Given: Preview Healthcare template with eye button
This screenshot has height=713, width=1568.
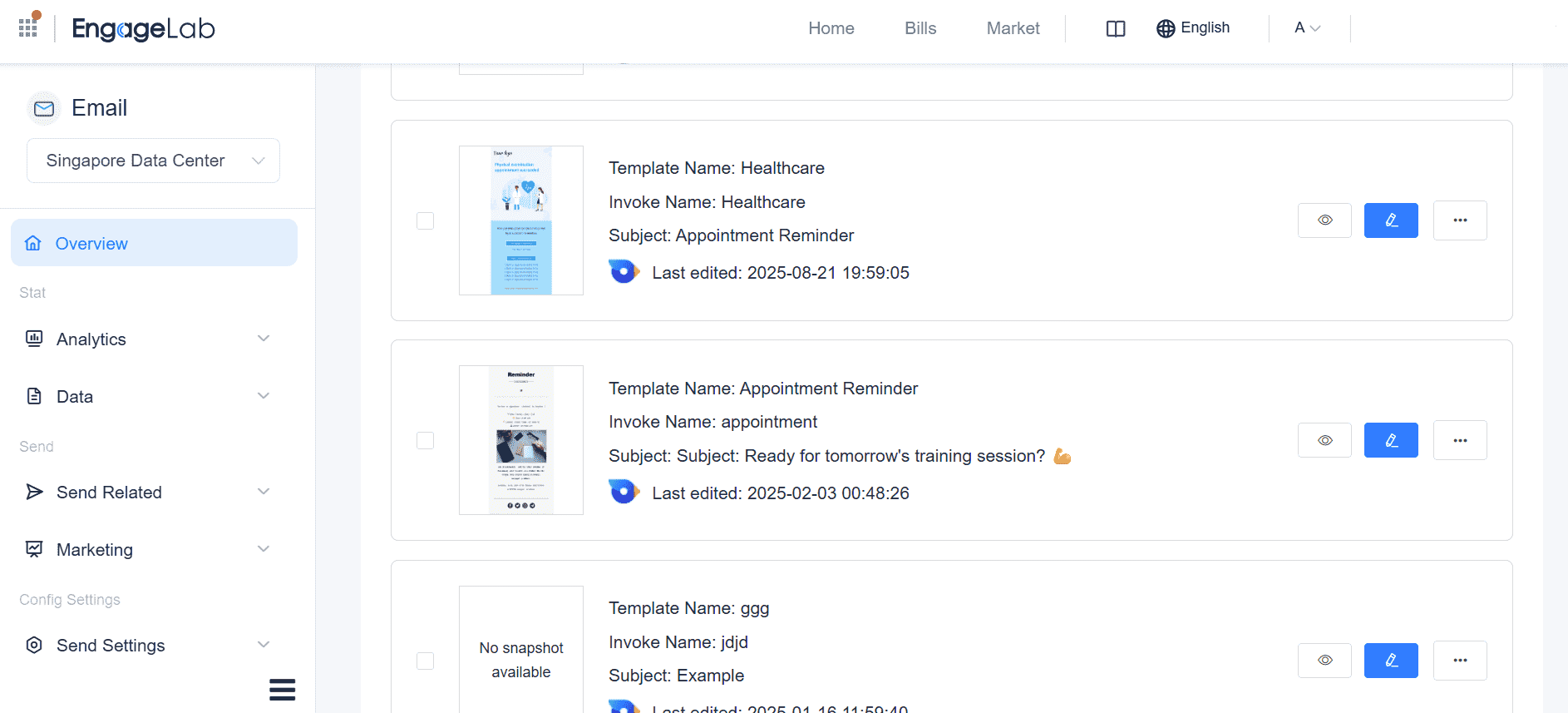Looking at the screenshot, I should (x=1324, y=220).
